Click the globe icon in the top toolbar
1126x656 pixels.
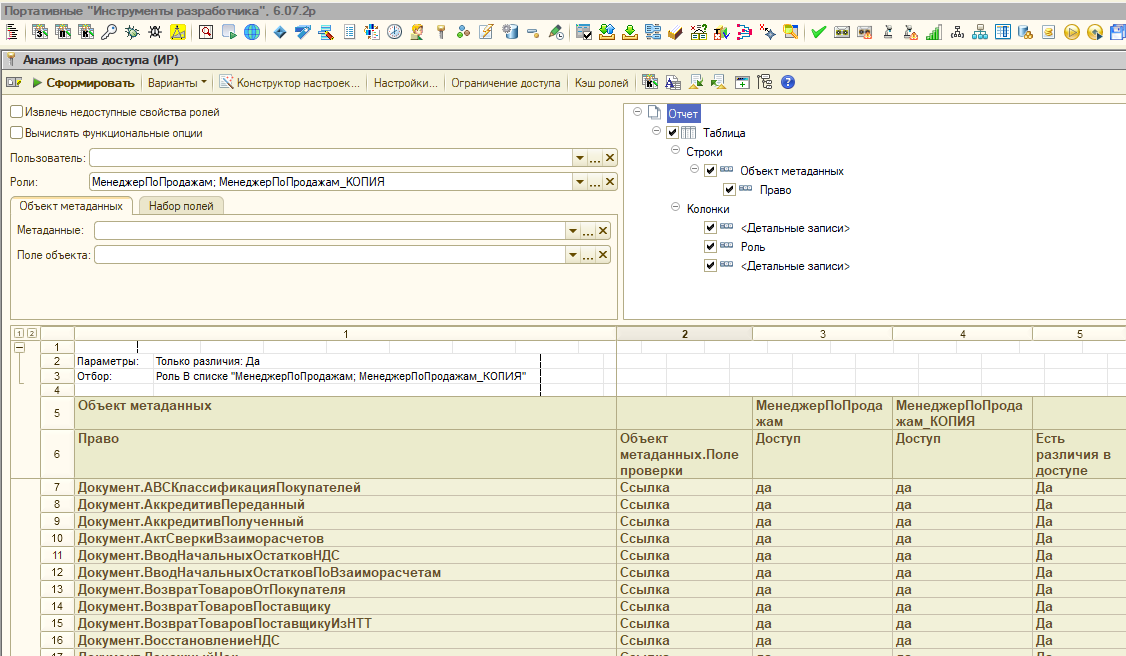(251, 32)
